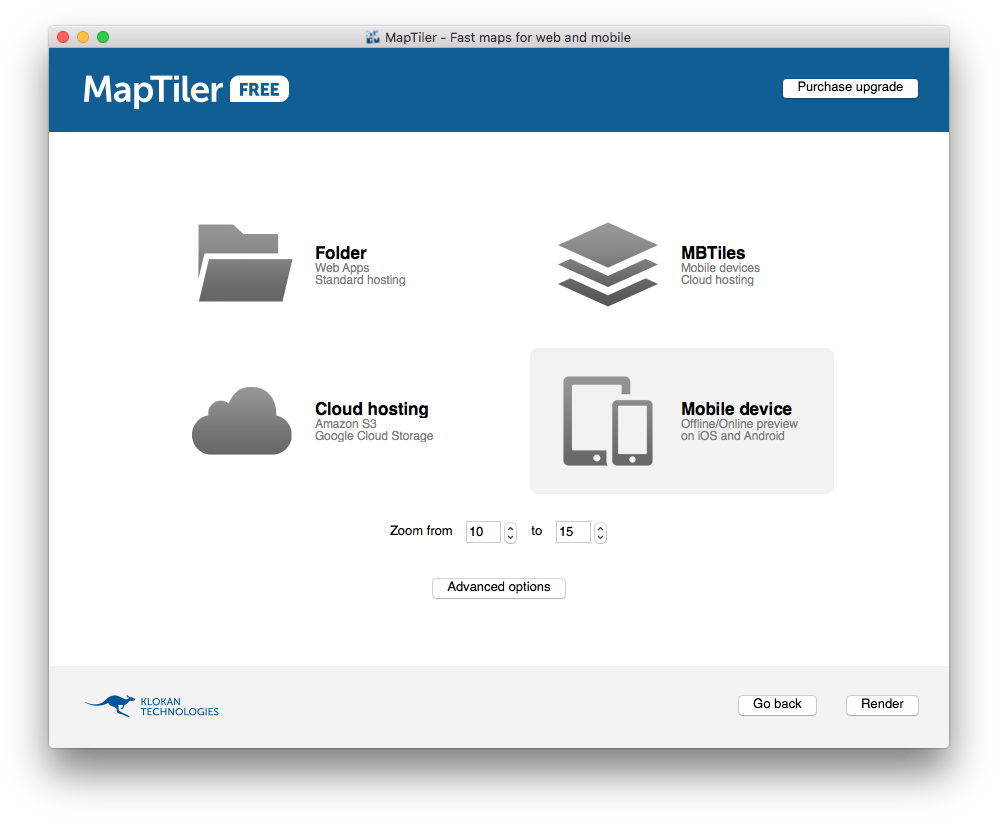Click the MapTiler FREE logo
The height and width of the screenshot is (821, 997).
click(186, 90)
